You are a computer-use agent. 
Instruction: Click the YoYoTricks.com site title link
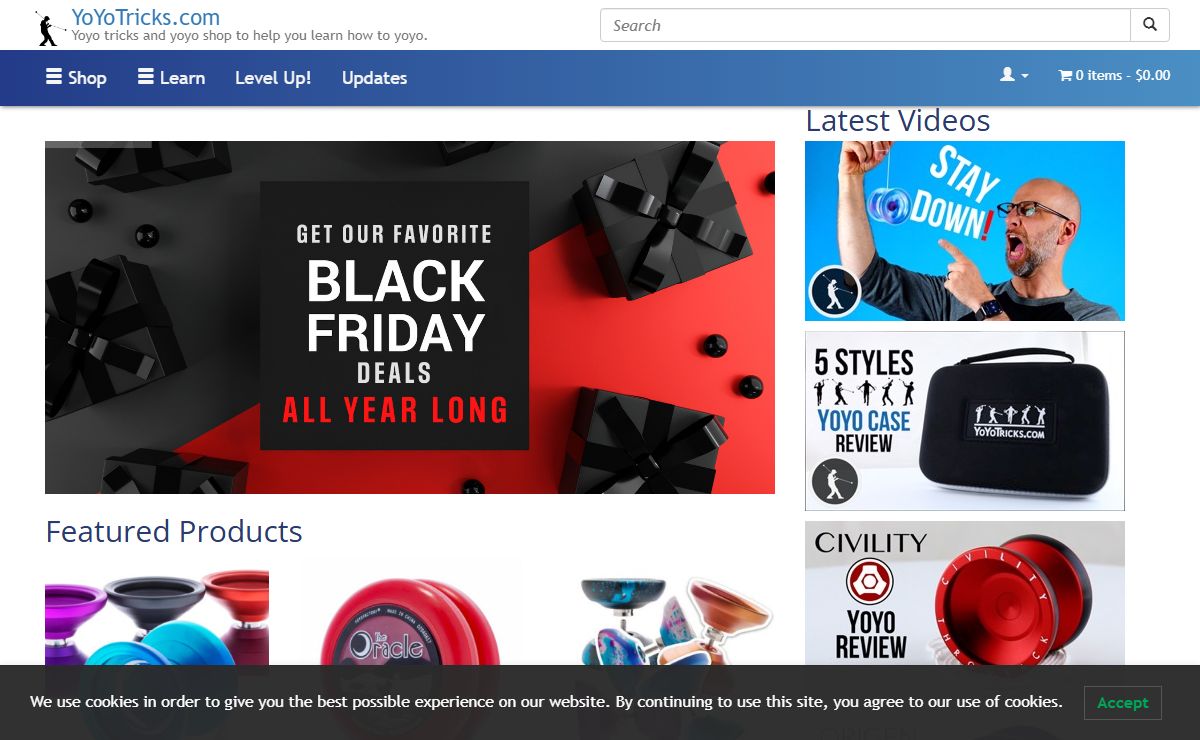coord(146,17)
